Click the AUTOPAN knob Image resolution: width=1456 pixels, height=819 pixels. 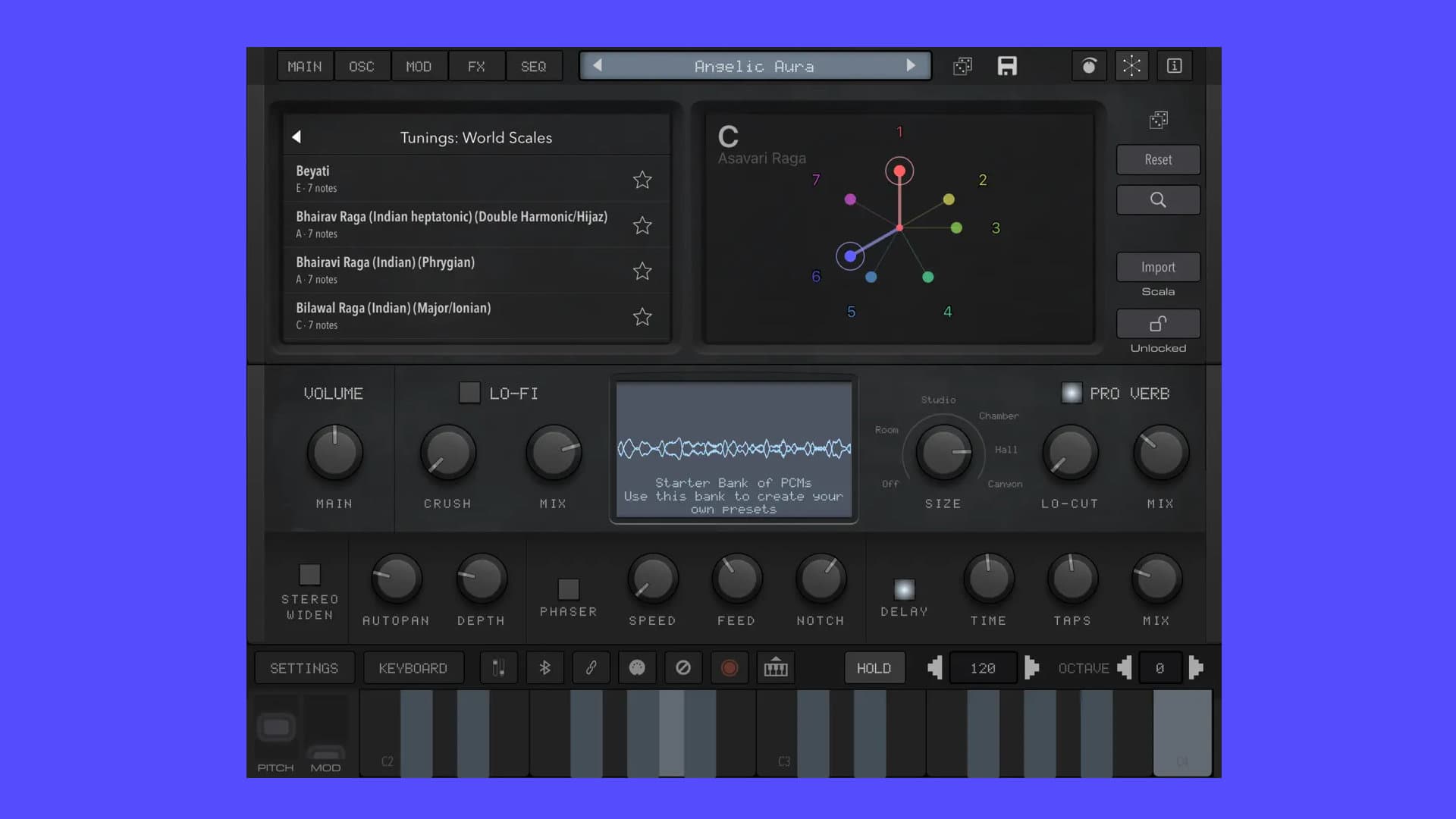coord(397,579)
